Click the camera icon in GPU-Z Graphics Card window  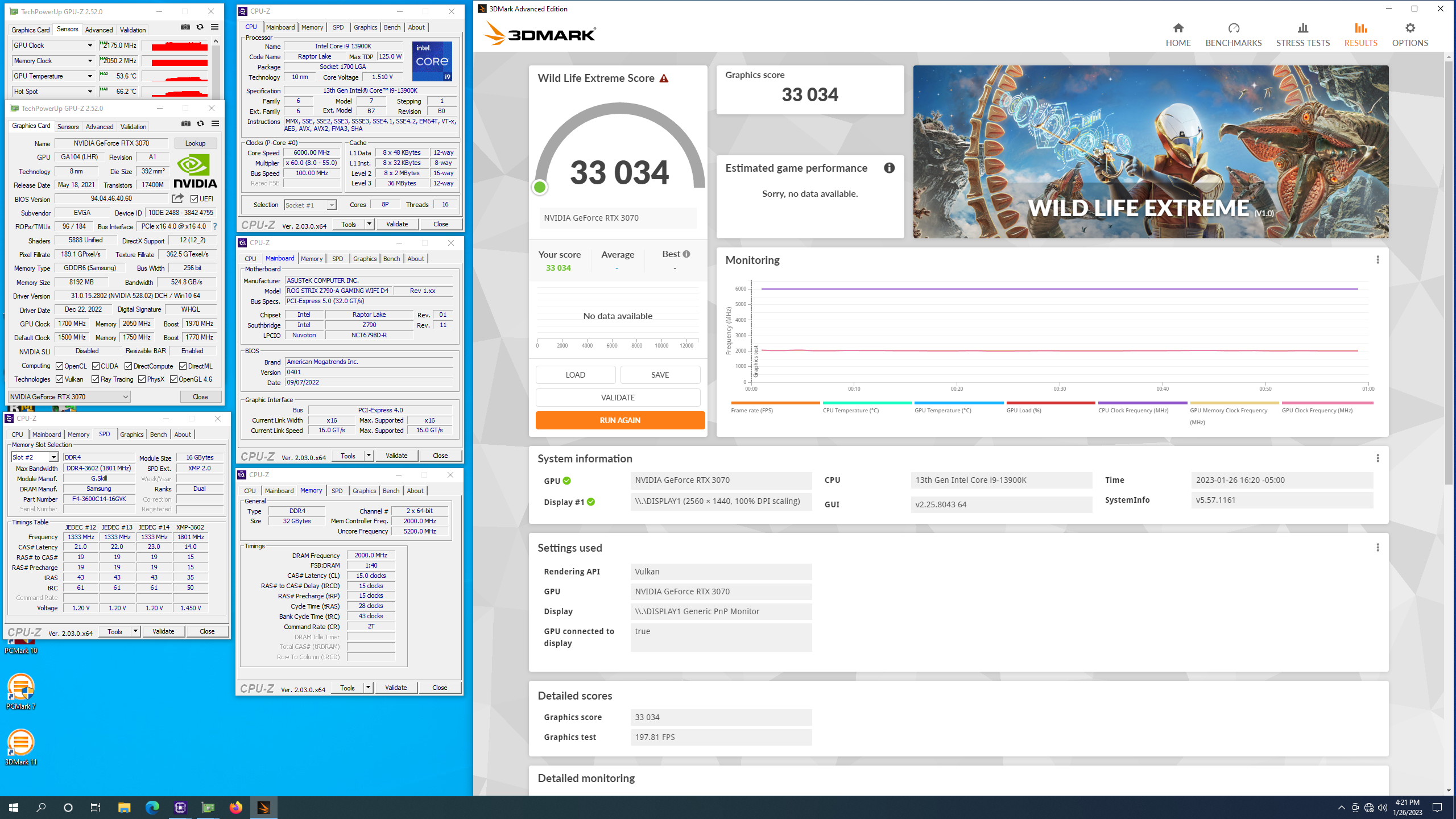click(186, 123)
